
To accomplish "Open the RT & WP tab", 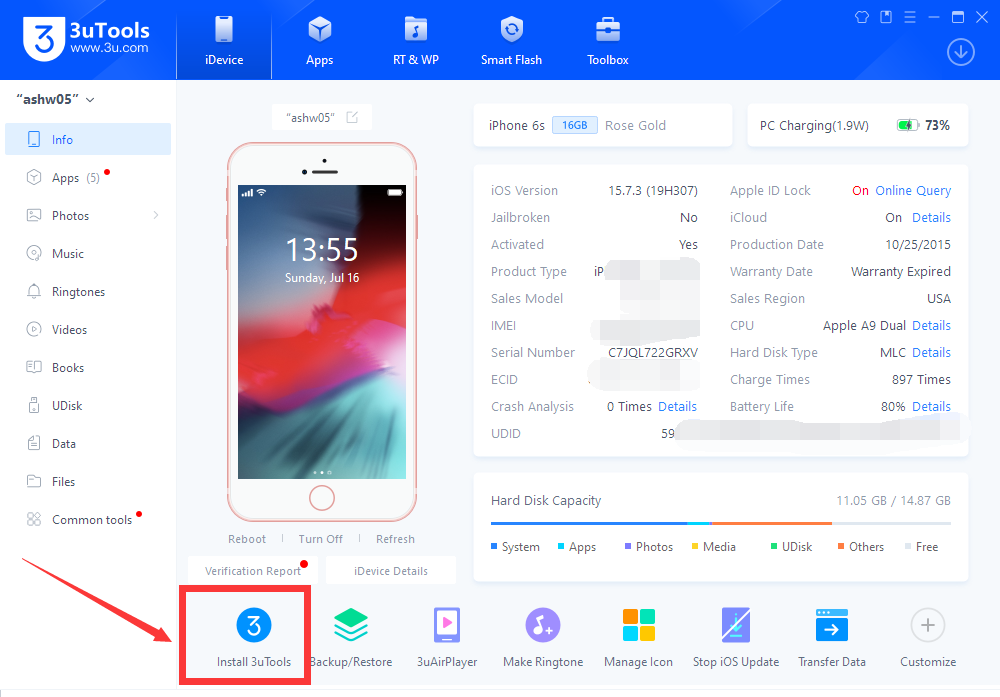I will pos(416,40).
